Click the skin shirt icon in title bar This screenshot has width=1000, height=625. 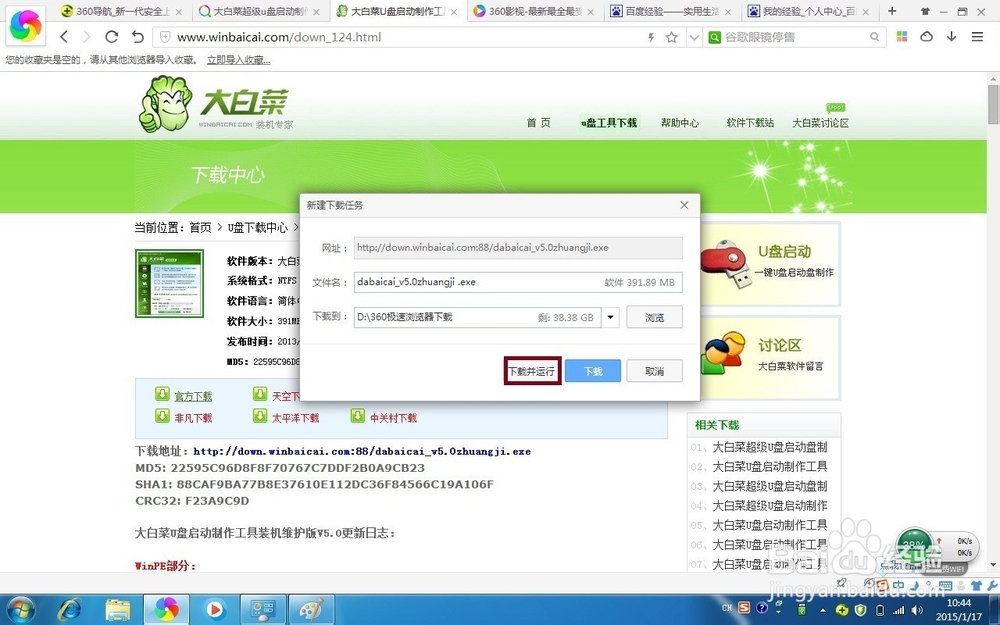click(x=925, y=11)
